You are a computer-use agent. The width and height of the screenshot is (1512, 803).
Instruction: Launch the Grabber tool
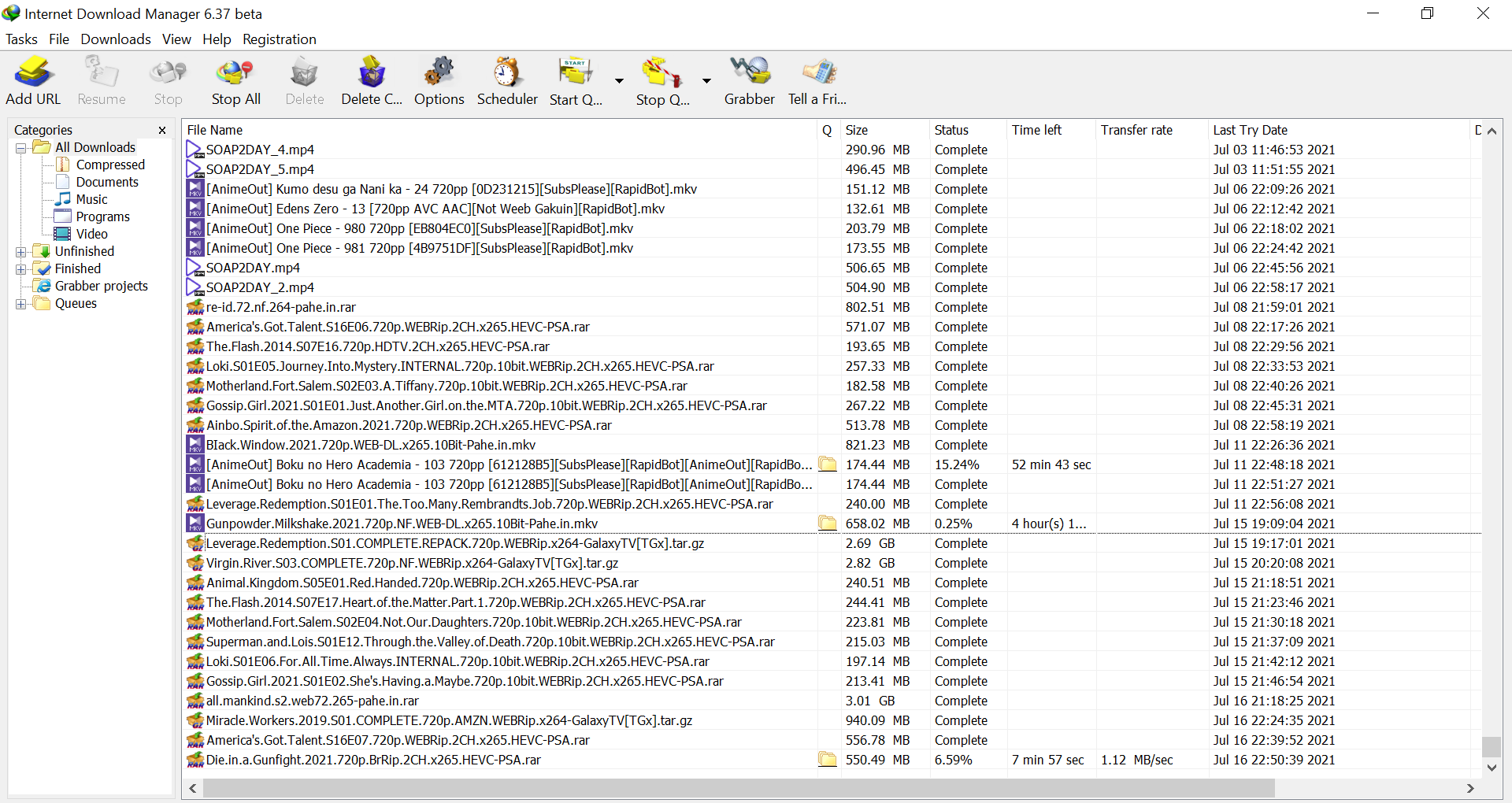tap(750, 80)
